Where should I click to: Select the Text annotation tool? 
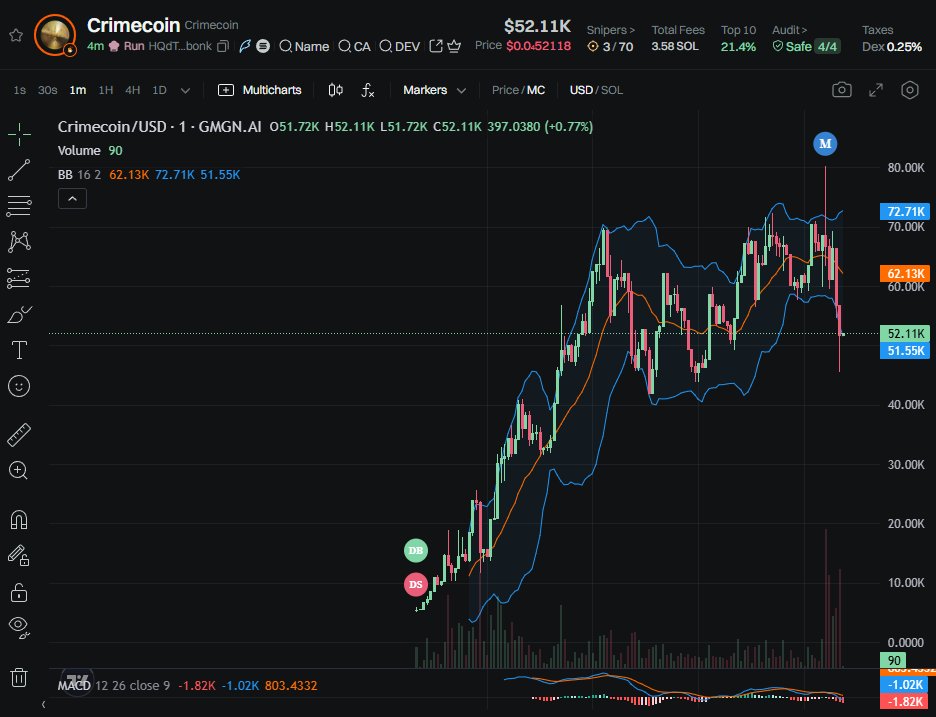tap(19, 350)
